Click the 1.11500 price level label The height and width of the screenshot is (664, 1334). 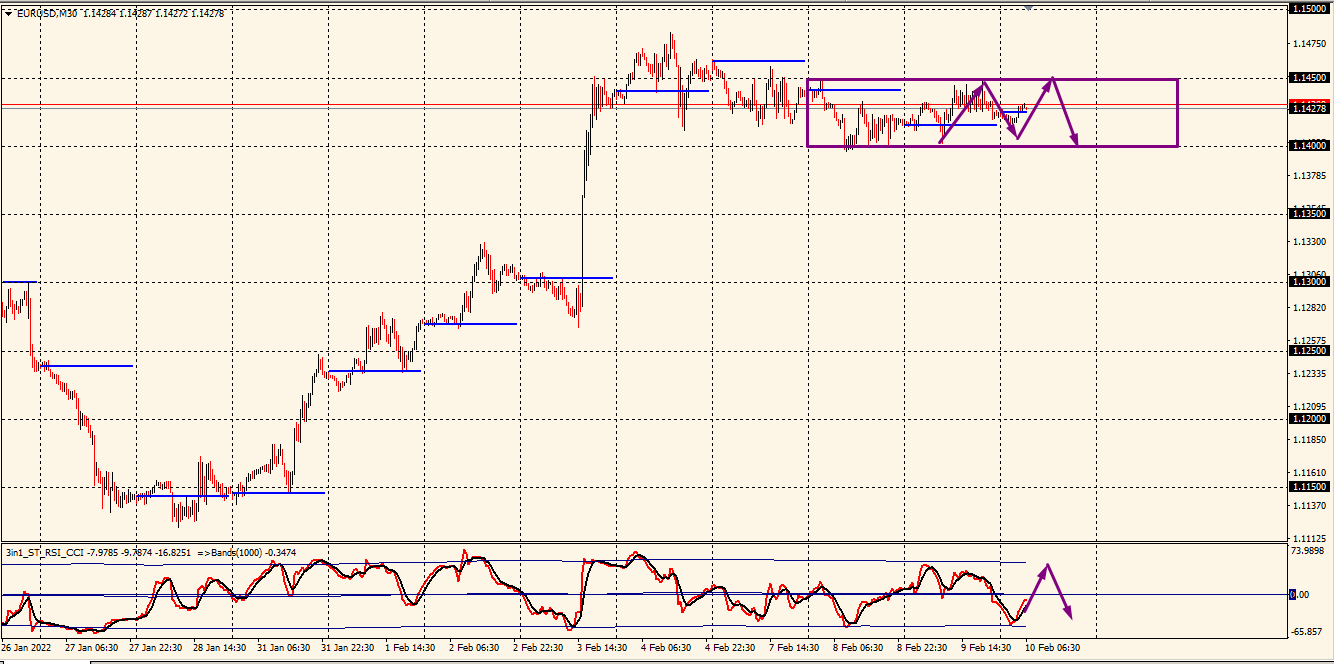1310,487
